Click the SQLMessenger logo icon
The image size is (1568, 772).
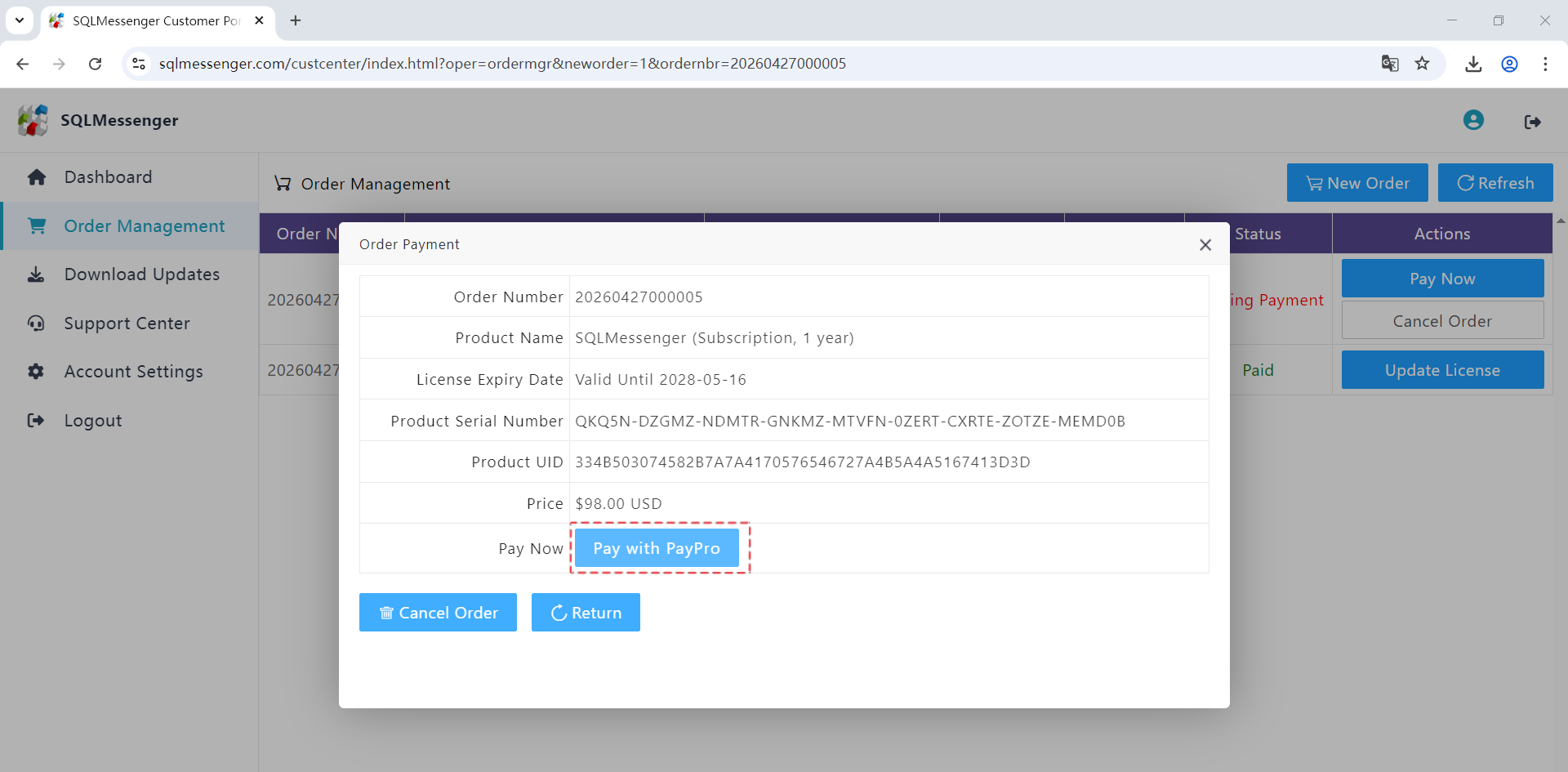click(33, 121)
